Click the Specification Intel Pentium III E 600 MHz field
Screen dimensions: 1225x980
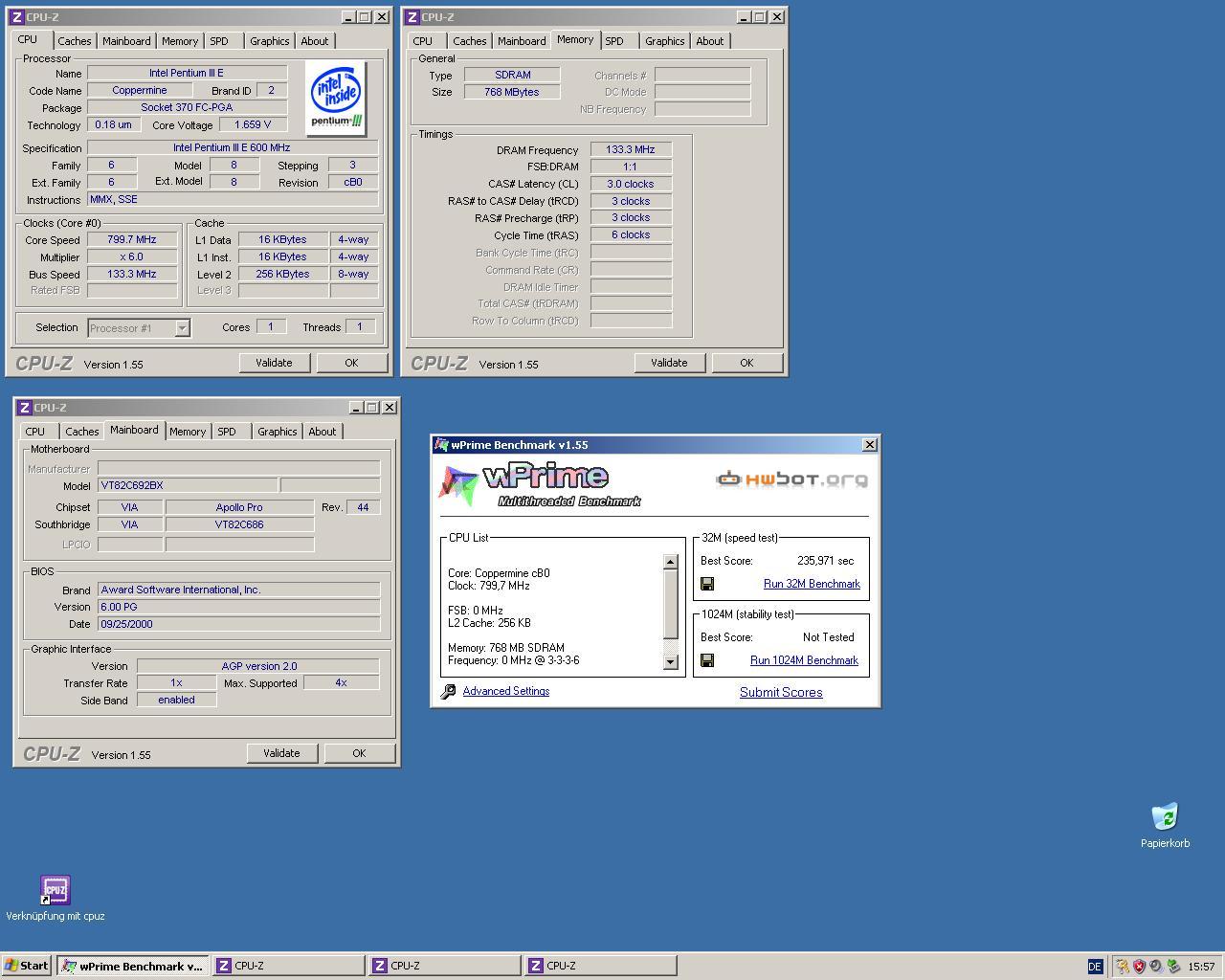point(233,147)
